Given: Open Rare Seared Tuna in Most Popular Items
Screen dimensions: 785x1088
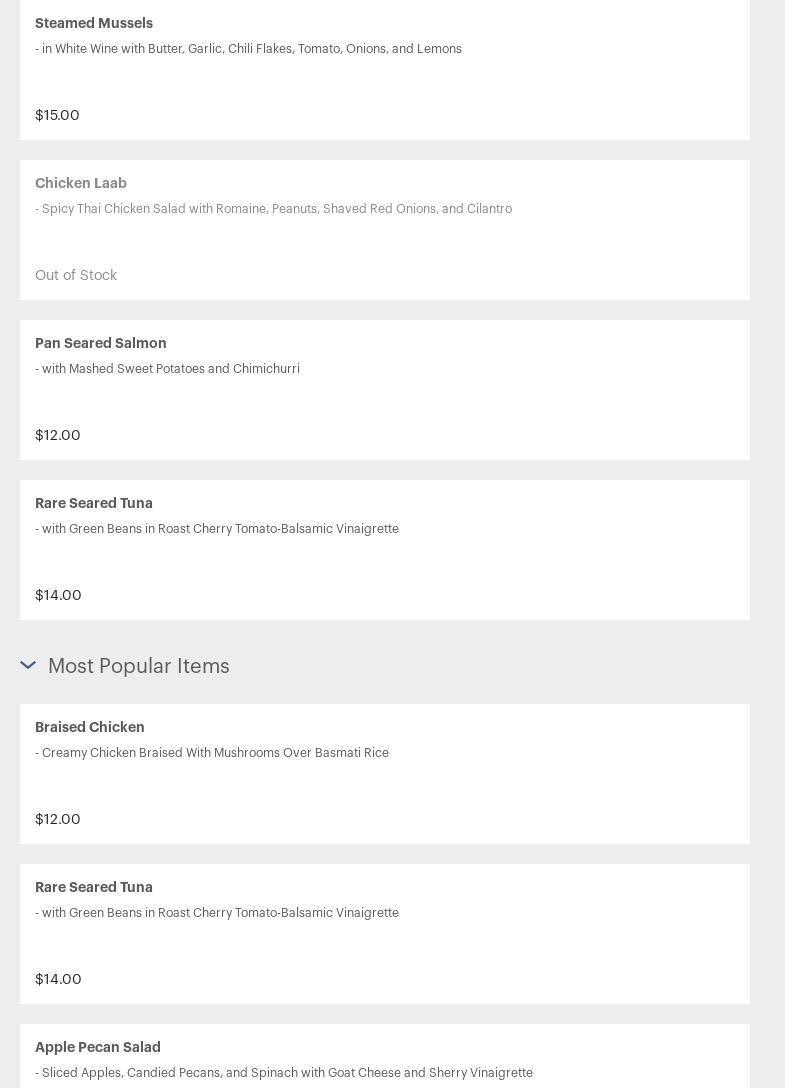Looking at the screenshot, I should 94,887.
